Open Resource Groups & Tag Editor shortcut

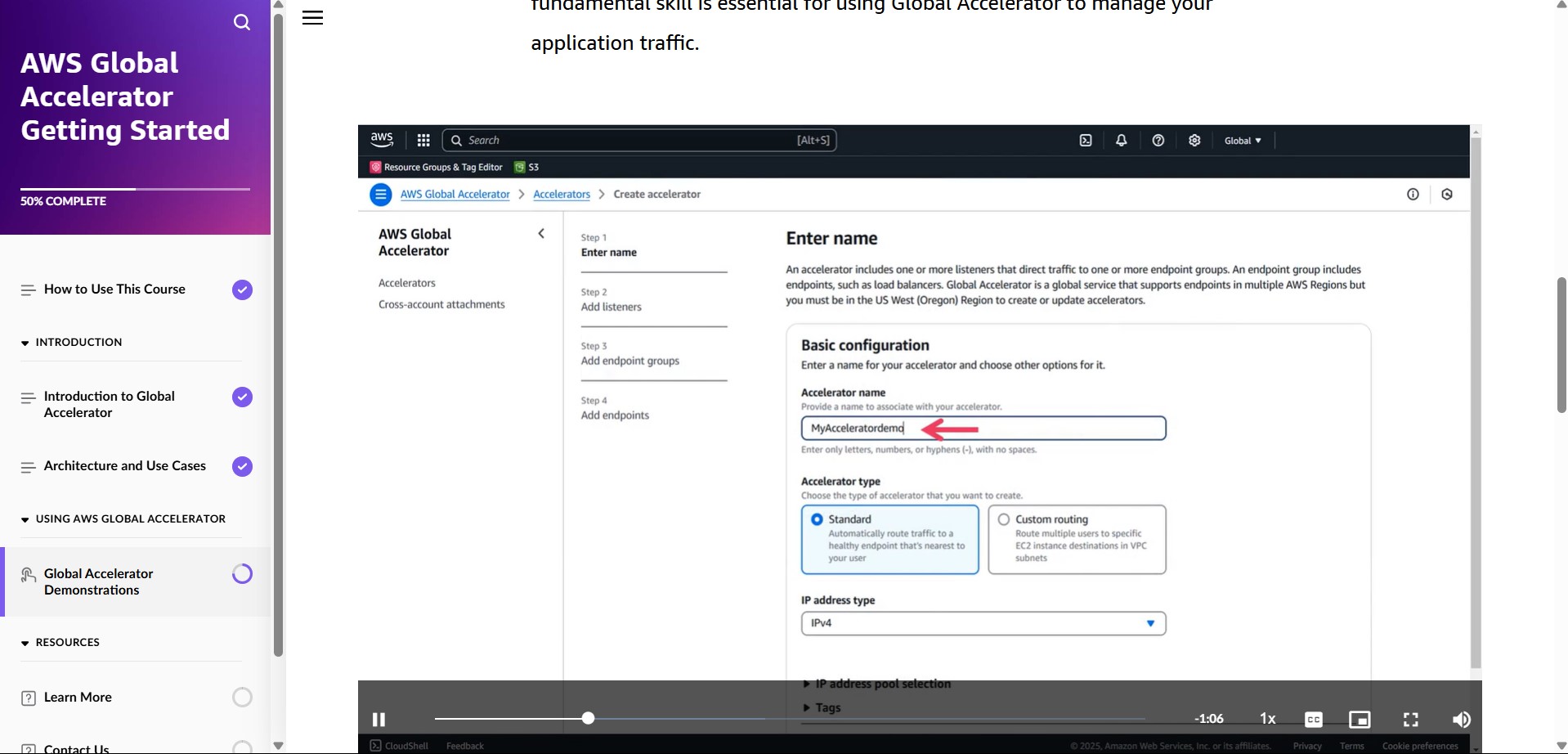(x=437, y=167)
